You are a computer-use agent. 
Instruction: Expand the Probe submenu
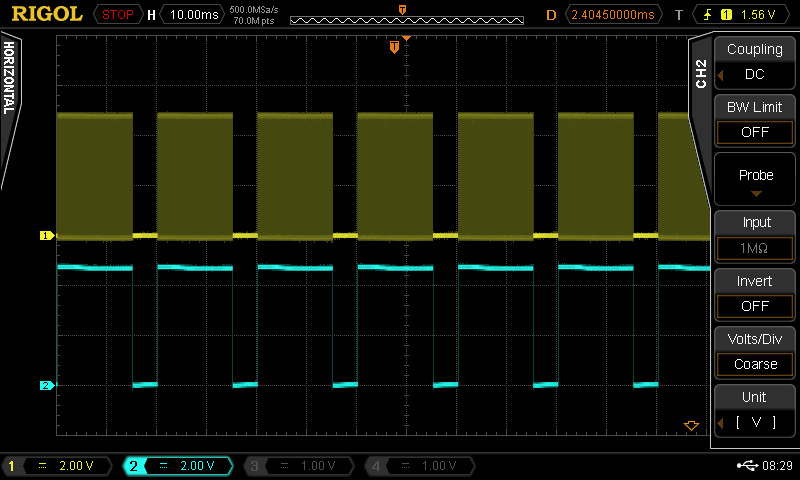(755, 181)
